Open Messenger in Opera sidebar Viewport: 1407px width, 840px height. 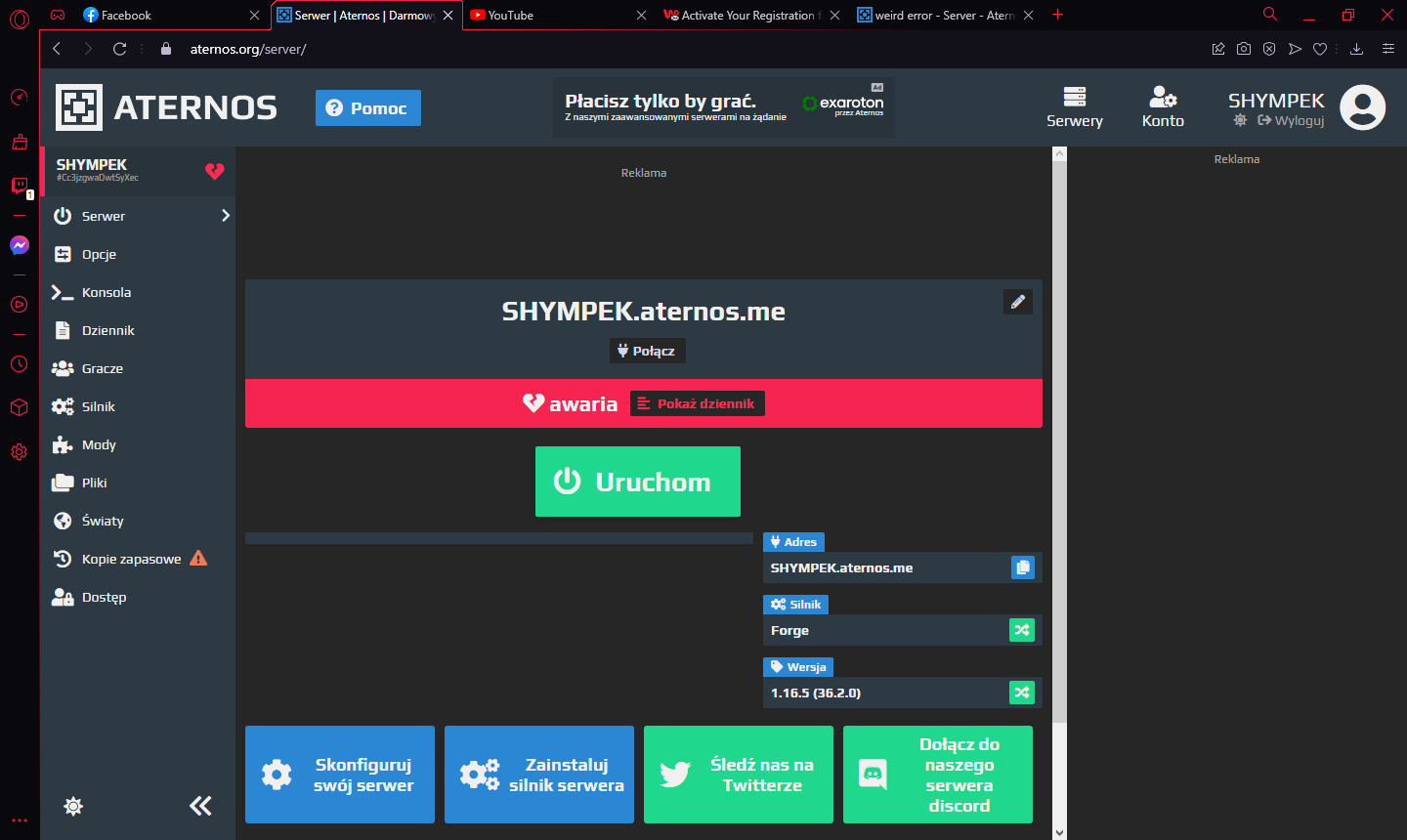(x=20, y=245)
